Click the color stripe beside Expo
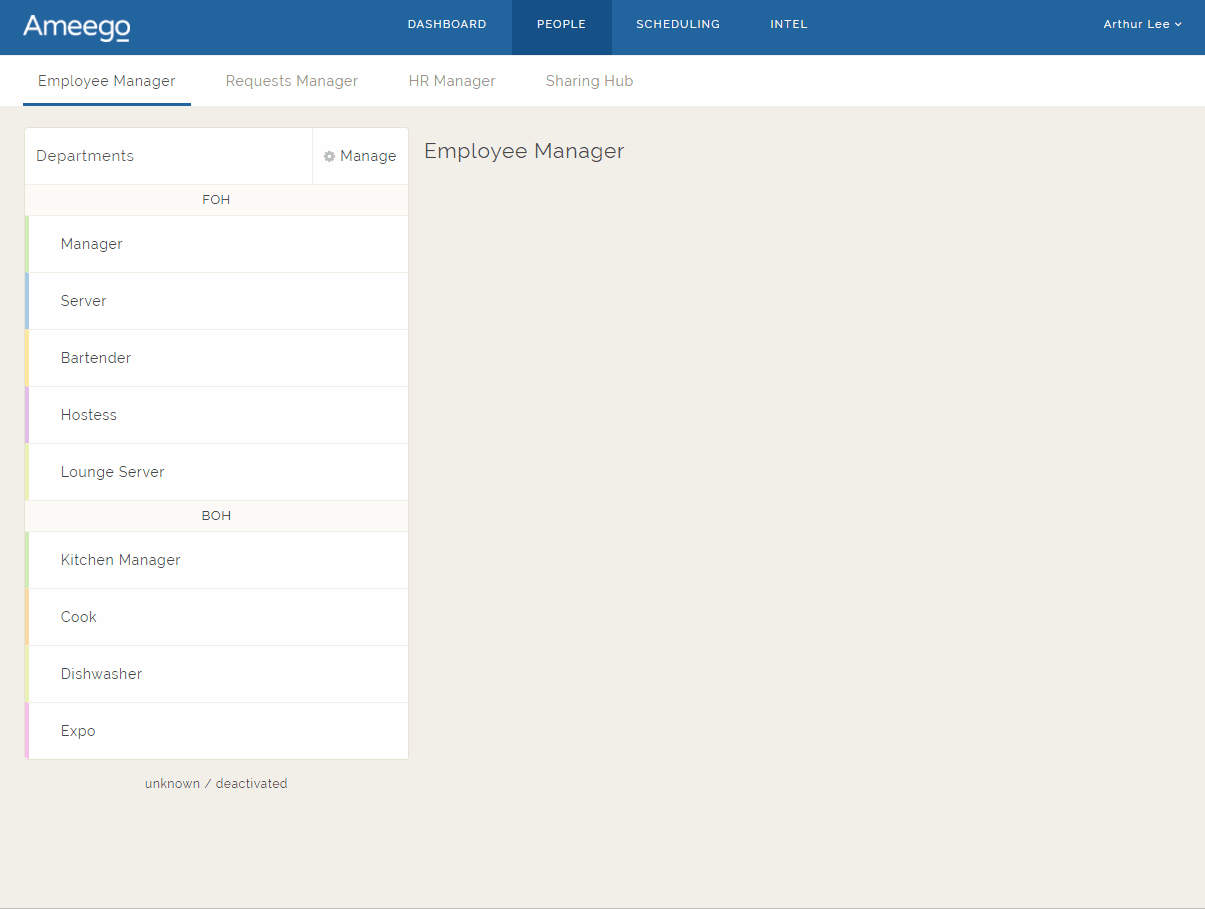This screenshot has width=1205, height=909. [x=26, y=731]
